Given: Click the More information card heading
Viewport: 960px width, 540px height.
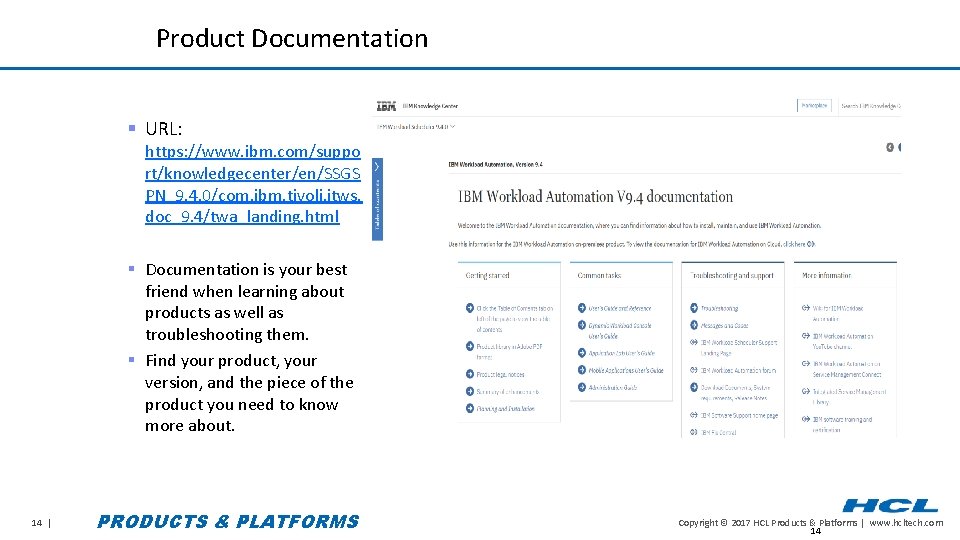Looking at the screenshot, I should [x=827, y=276].
